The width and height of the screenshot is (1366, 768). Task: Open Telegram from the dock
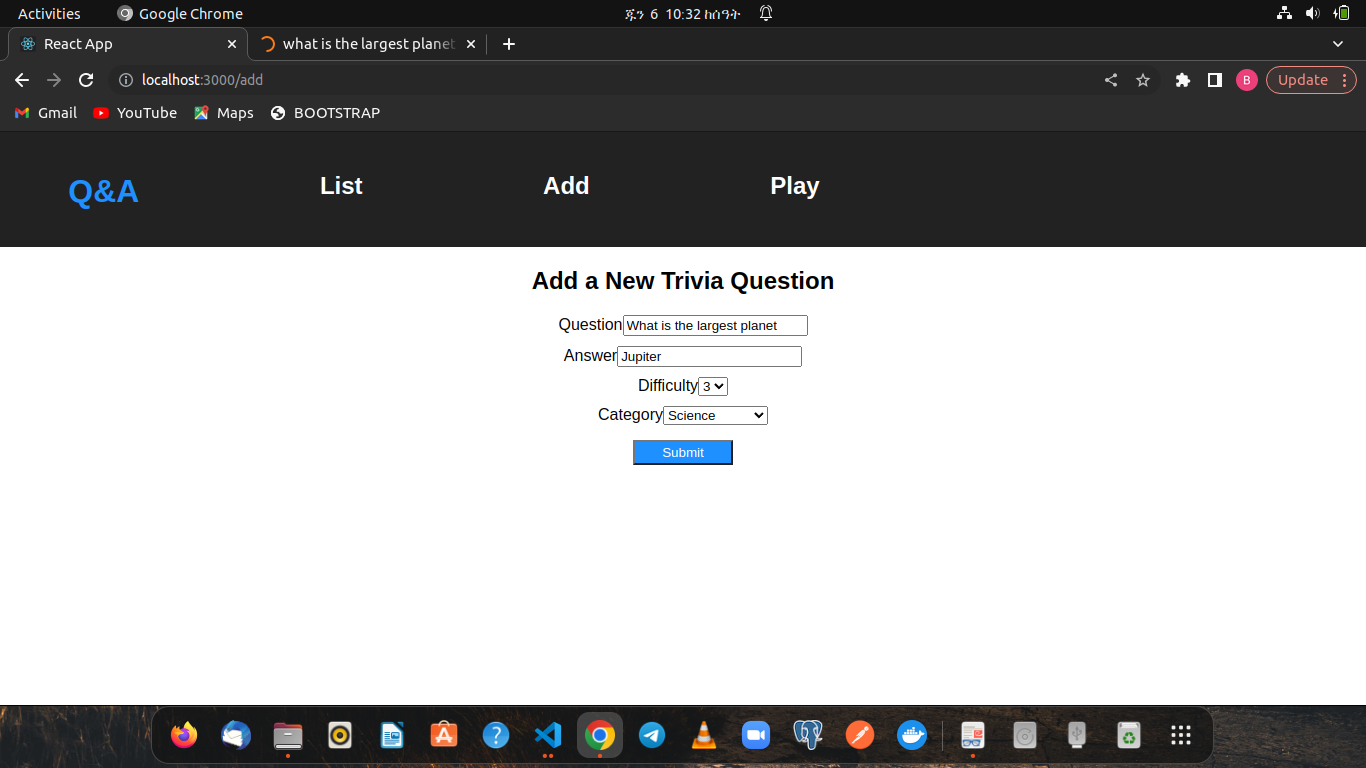652,735
